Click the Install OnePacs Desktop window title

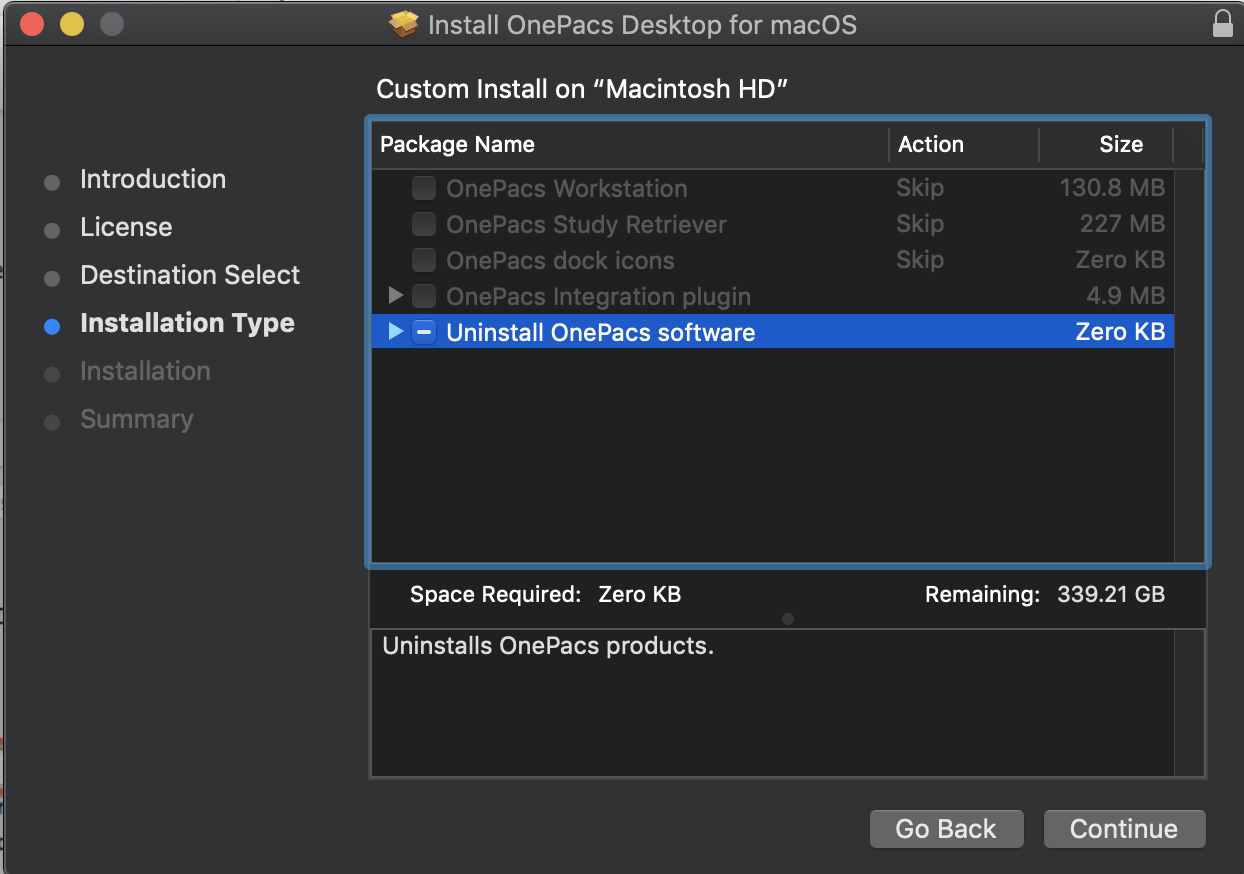point(642,24)
